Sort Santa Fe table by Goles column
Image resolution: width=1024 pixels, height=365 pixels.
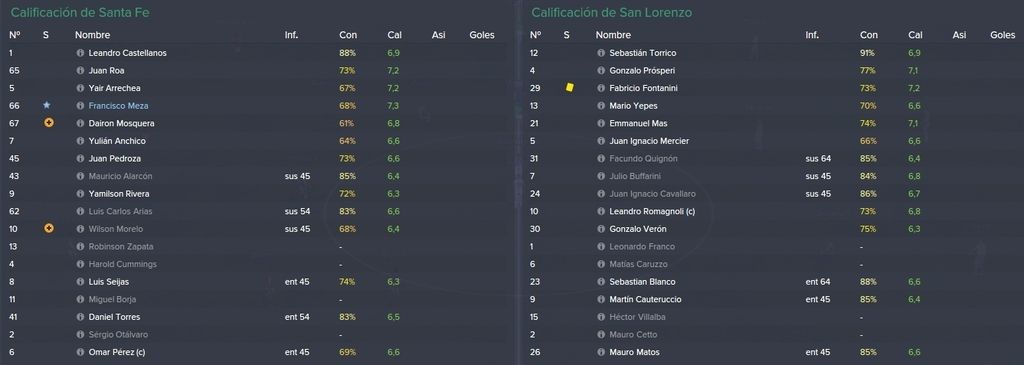click(482, 35)
